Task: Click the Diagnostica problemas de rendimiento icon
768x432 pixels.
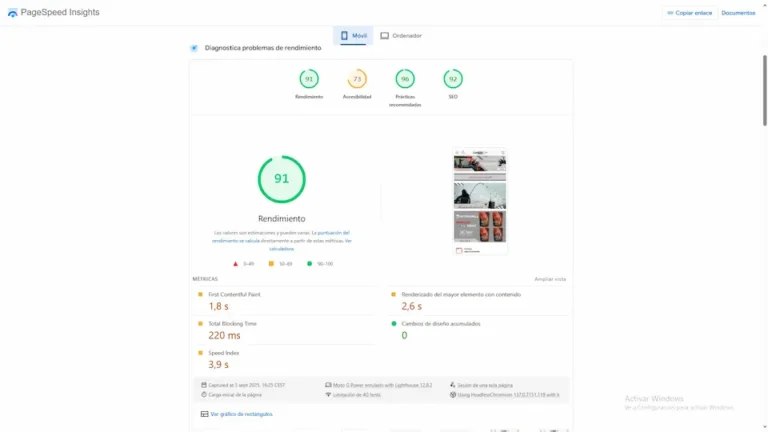Action: (x=194, y=48)
